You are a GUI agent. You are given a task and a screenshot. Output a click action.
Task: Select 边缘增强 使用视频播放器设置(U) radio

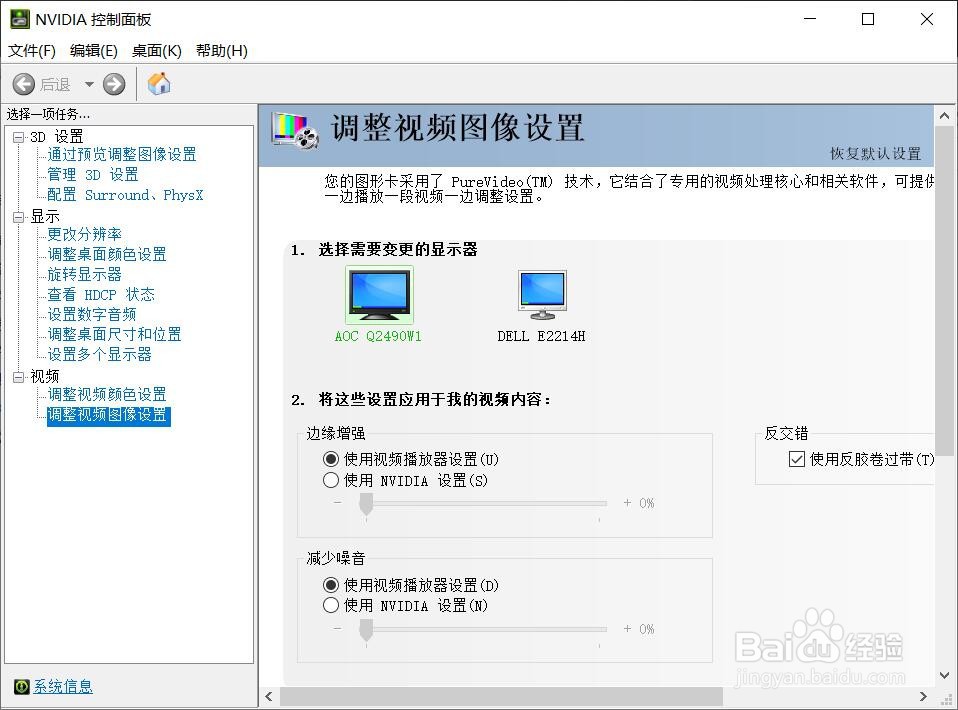click(x=331, y=459)
